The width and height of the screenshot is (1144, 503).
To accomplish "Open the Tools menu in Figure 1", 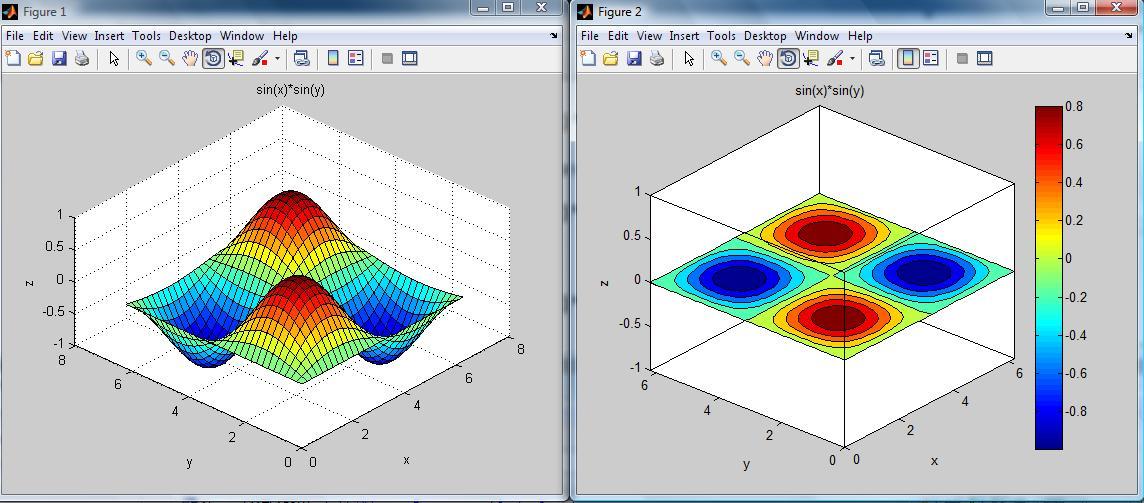I will [x=146, y=36].
